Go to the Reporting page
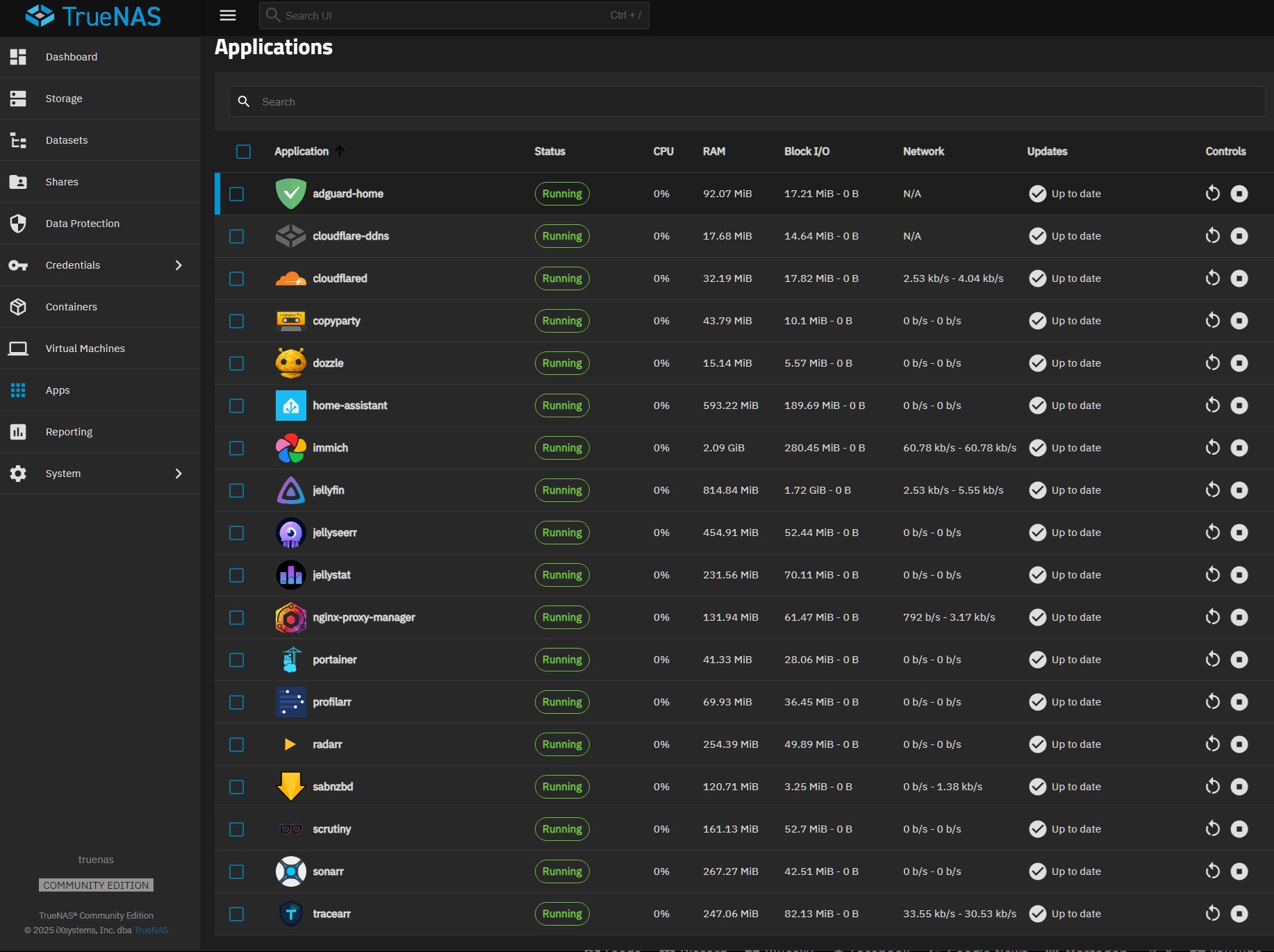Screen dimensions: 1274x952 (100, 432)
